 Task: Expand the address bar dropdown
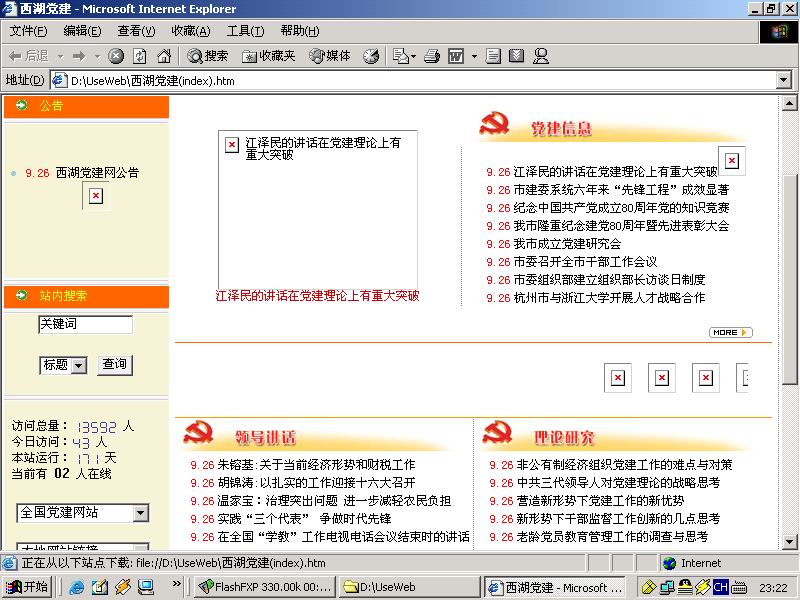(x=782, y=80)
